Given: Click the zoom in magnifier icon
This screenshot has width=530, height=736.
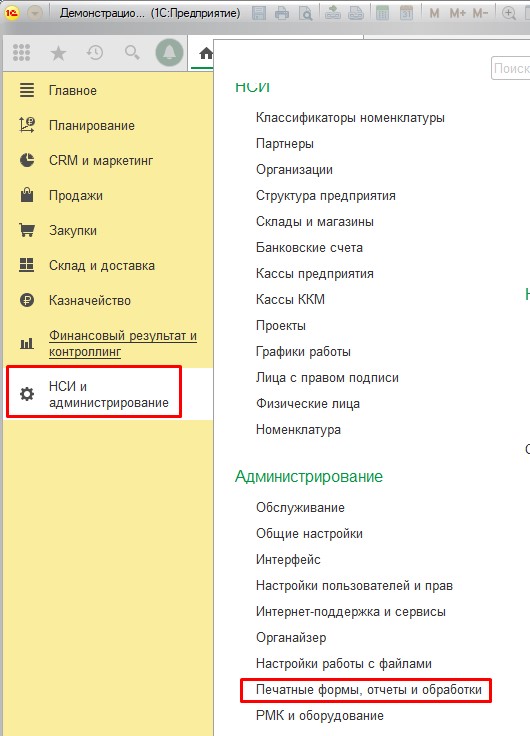Looking at the screenshot, I should coord(509,13).
